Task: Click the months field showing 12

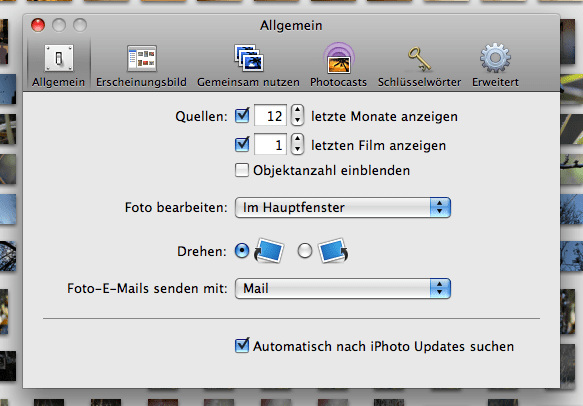Action: tap(270, 116)
